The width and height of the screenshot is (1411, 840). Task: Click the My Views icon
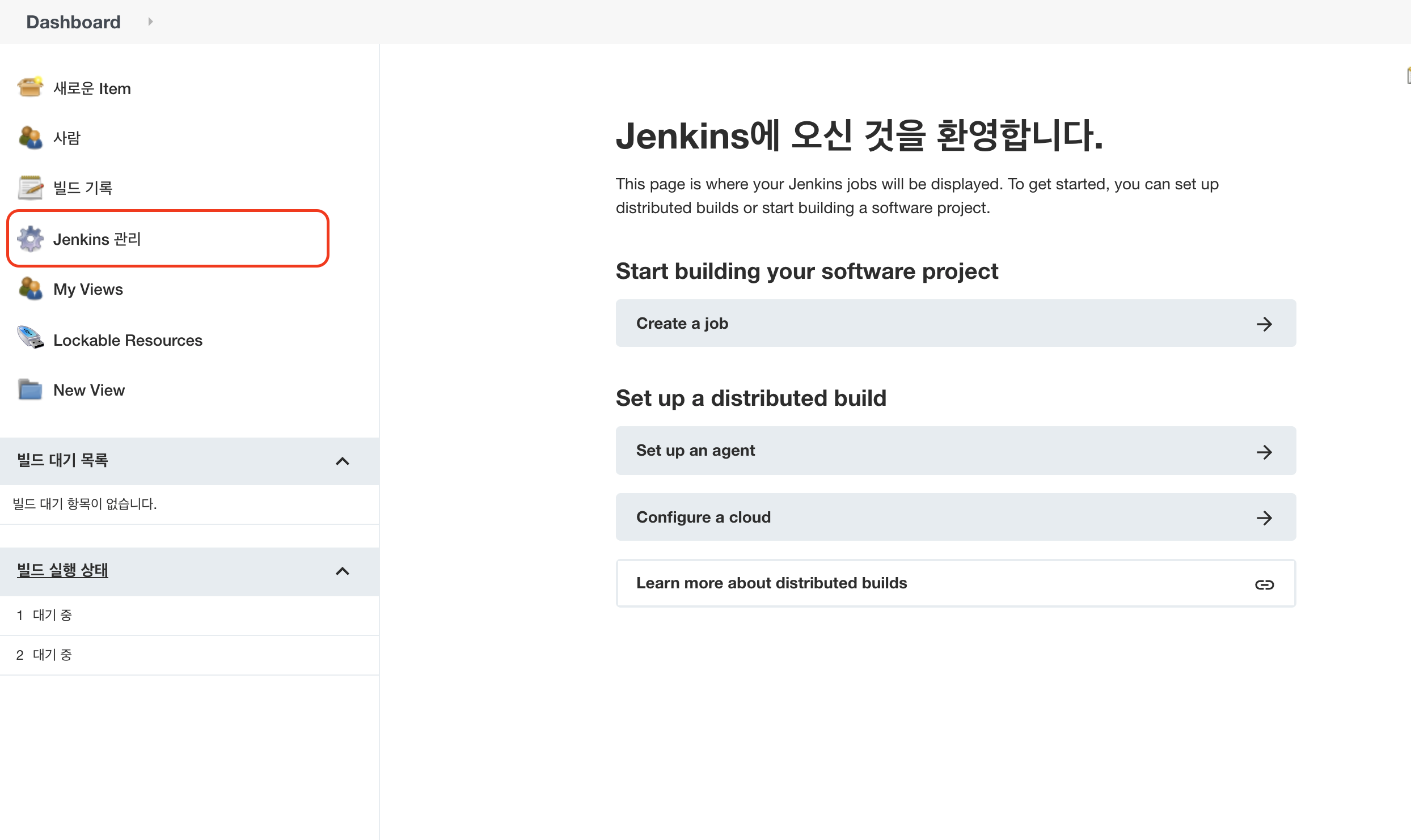(x=30, y=289)
